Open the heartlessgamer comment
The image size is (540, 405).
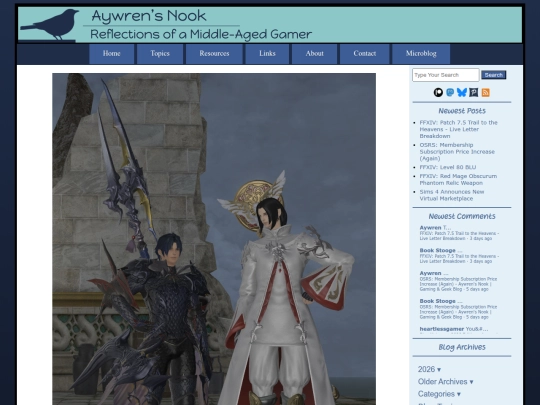tap(454, 329)
